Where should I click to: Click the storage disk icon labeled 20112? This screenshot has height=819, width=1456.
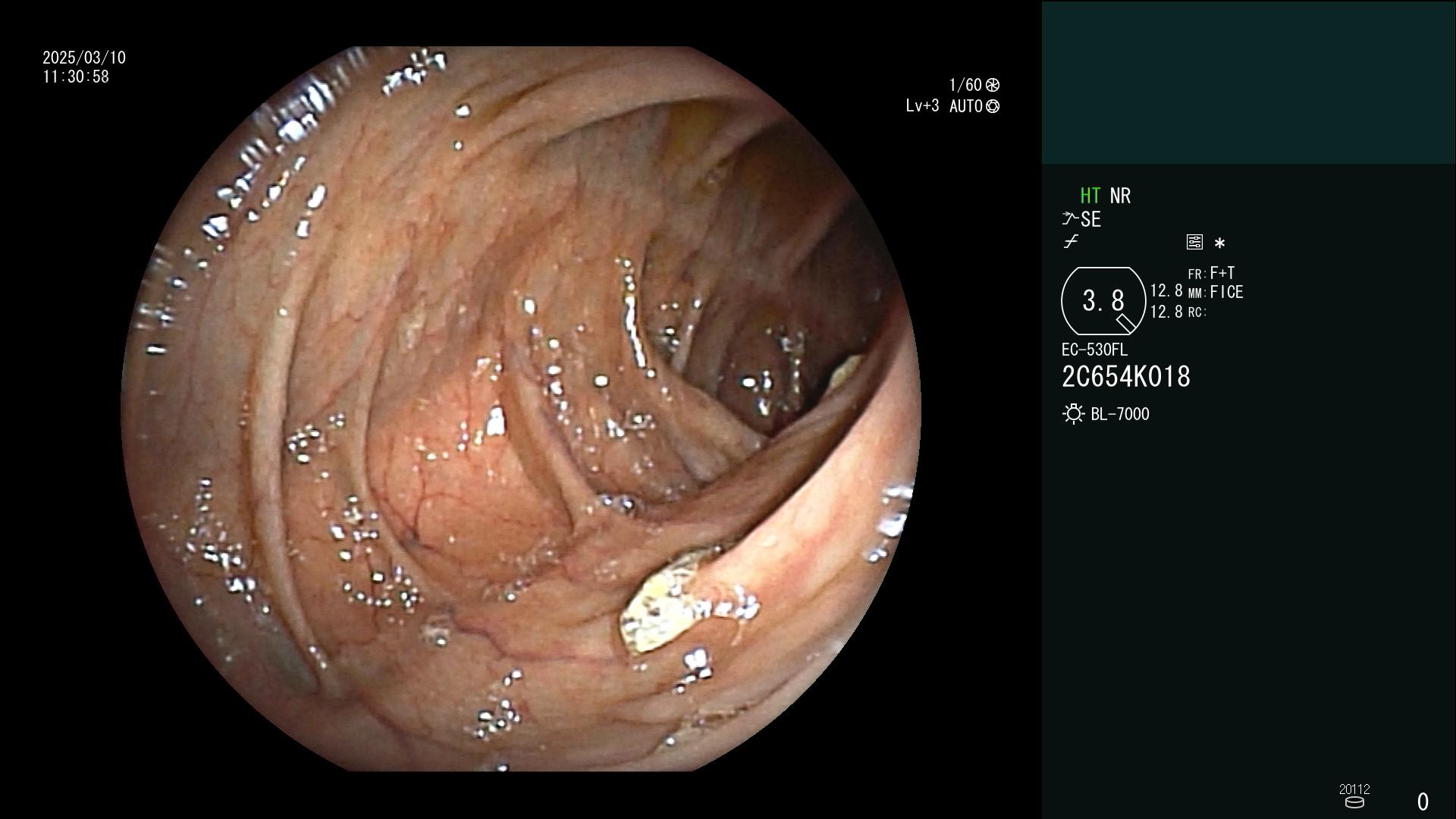(1354, 802)
